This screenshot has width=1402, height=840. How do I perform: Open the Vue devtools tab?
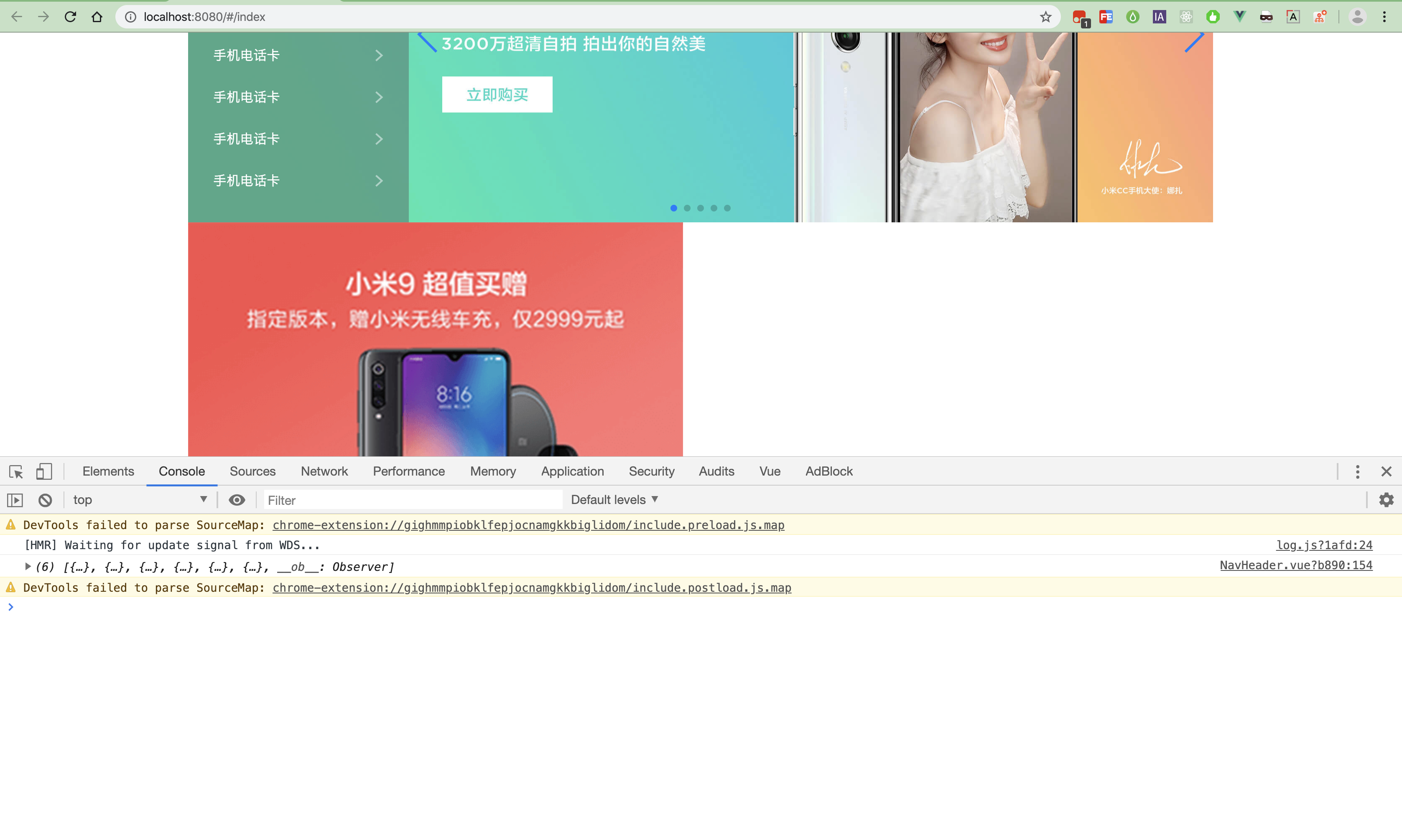point(769,471)
